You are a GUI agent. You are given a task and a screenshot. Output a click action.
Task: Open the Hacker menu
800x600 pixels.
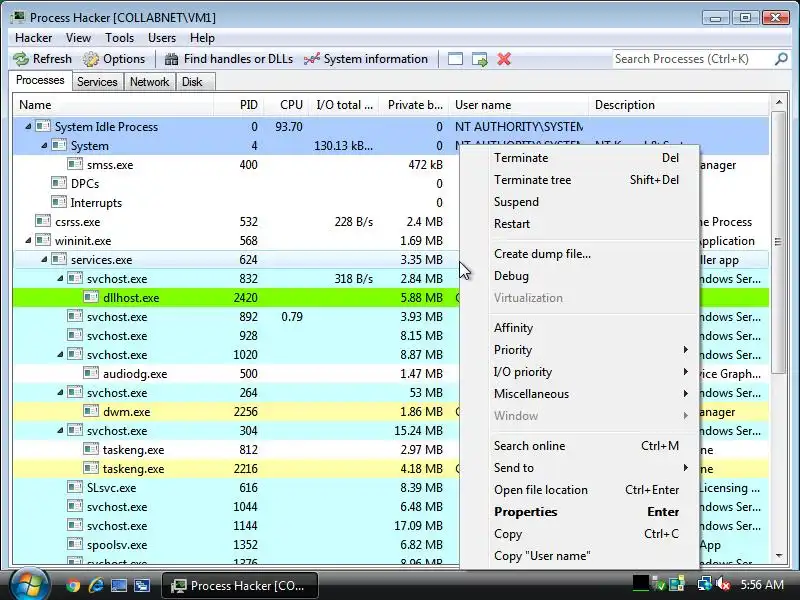coord(33,38)
